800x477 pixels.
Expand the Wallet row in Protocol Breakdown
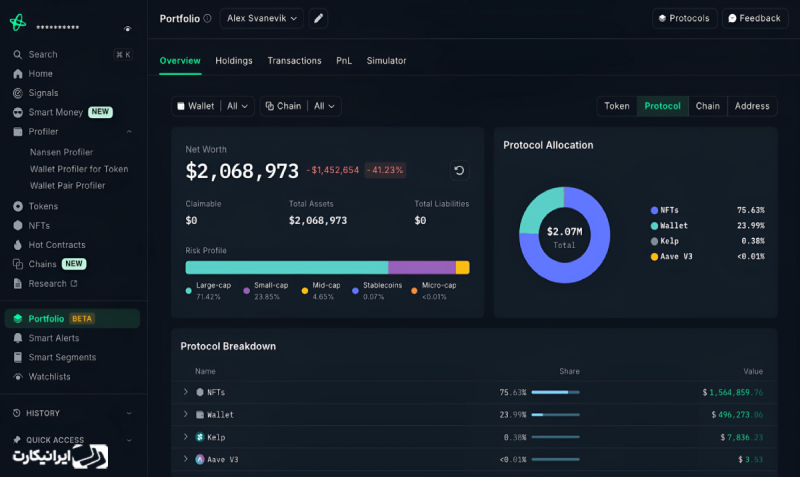pos(186,414)
